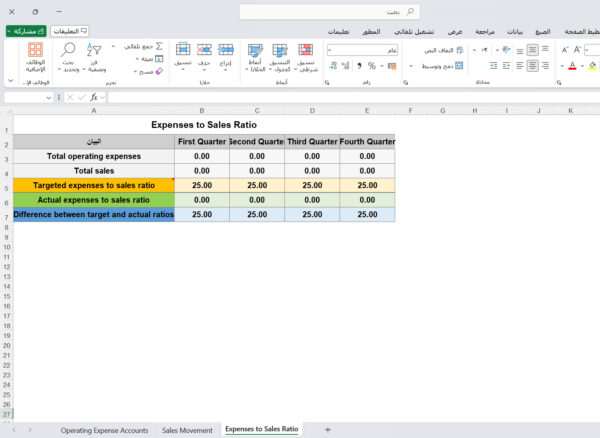The image size is (600, 438).
Task: Click the green Share button
Action: click(24, 31)
